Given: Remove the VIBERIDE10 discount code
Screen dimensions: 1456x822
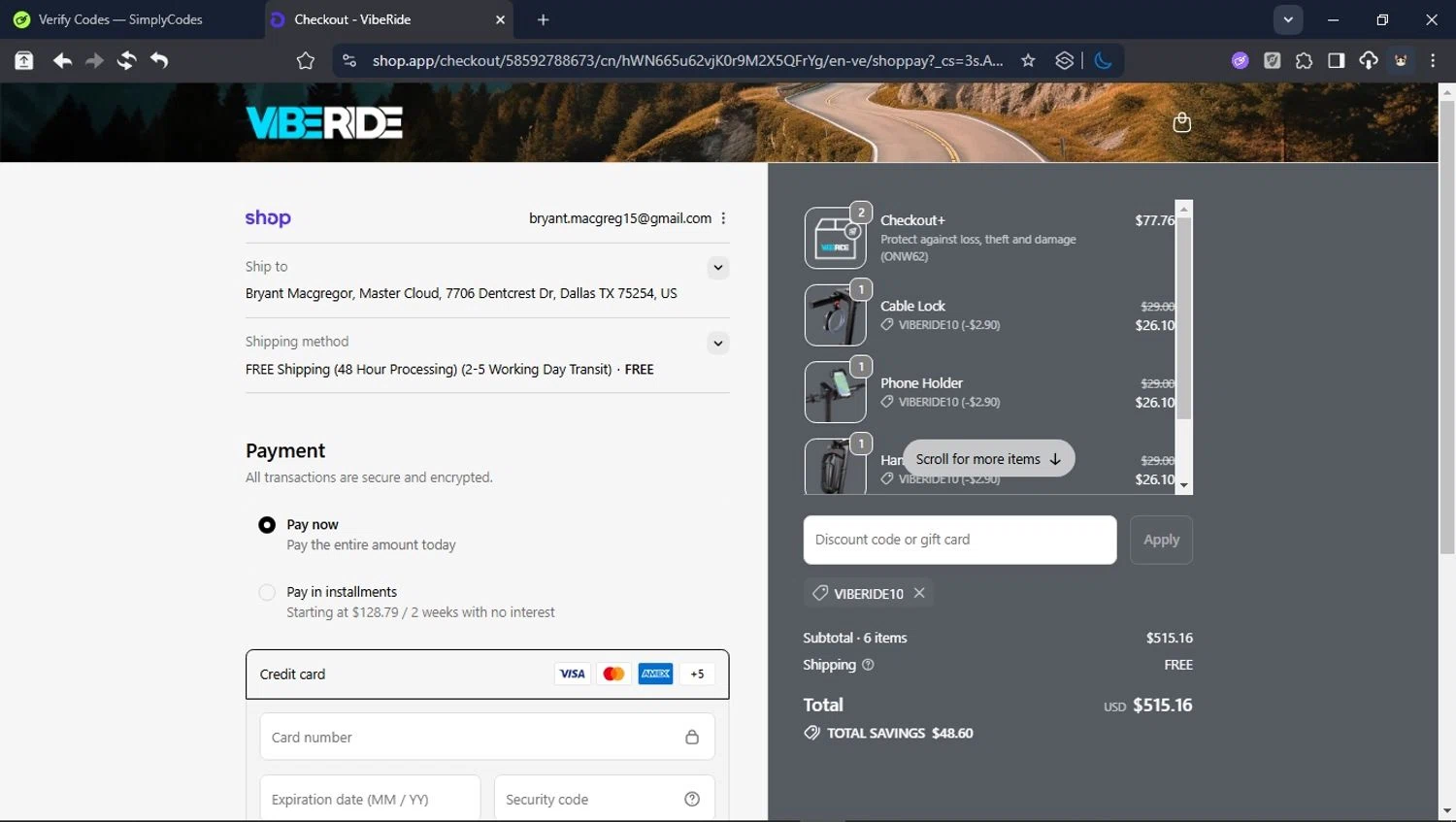Looking at the screenshot, I should [x=919, y=593].
